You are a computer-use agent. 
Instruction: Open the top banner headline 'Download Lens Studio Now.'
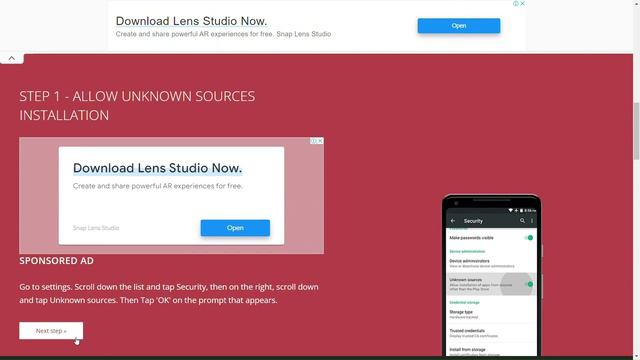[191, 21]
